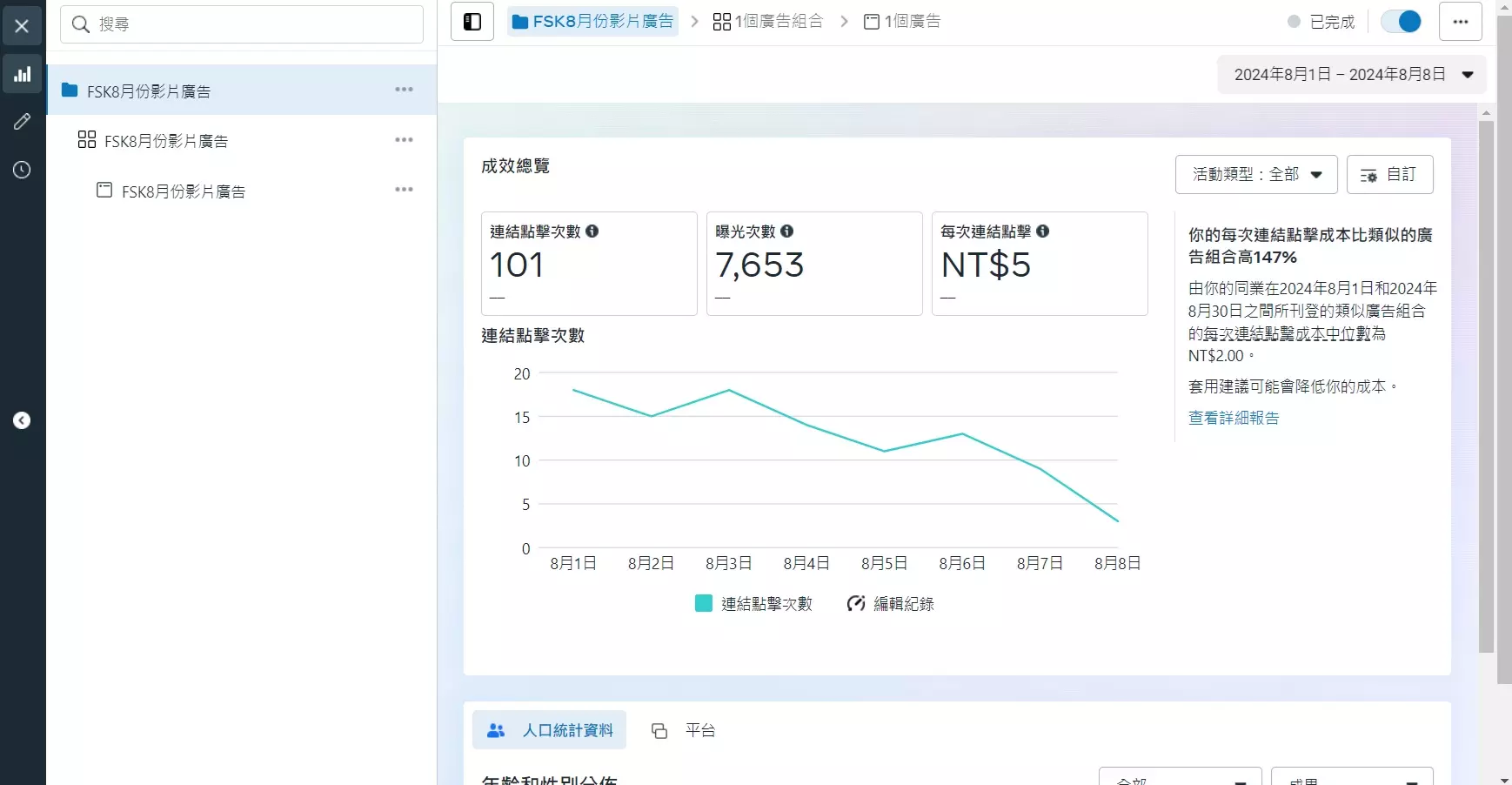Click the overflow menu button in top-right header
Image resolution: width=1512 pixels, height=785 pixels.
[x=1461, y=21]
